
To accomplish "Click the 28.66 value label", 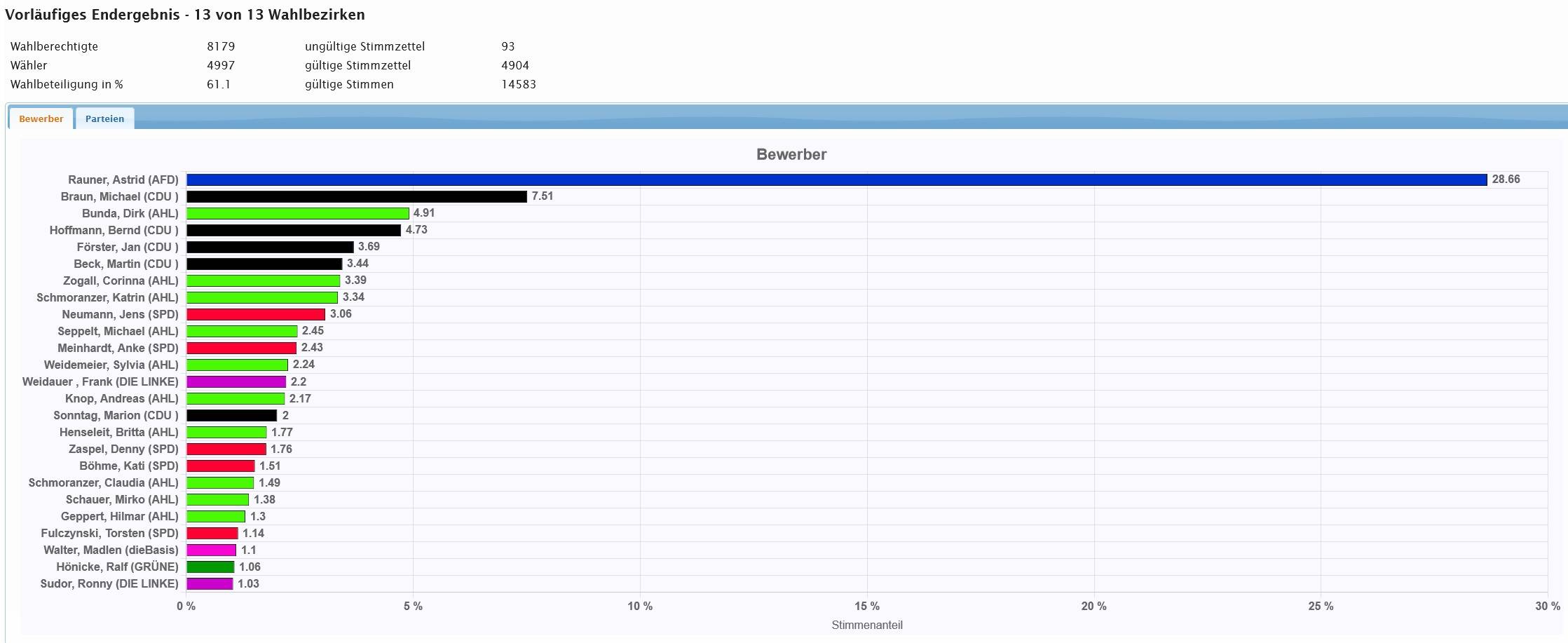I will 1506,180.
